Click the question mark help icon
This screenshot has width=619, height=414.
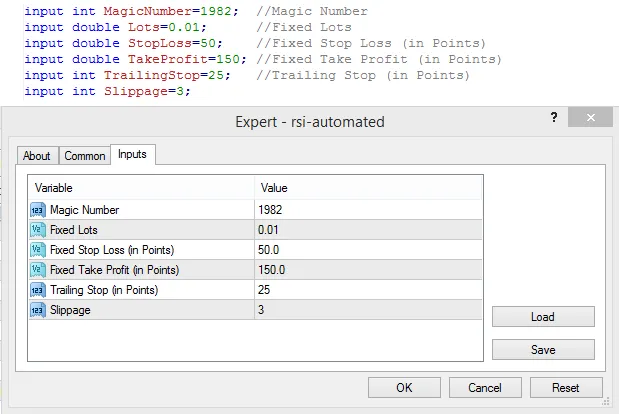(x=554, y=117)
